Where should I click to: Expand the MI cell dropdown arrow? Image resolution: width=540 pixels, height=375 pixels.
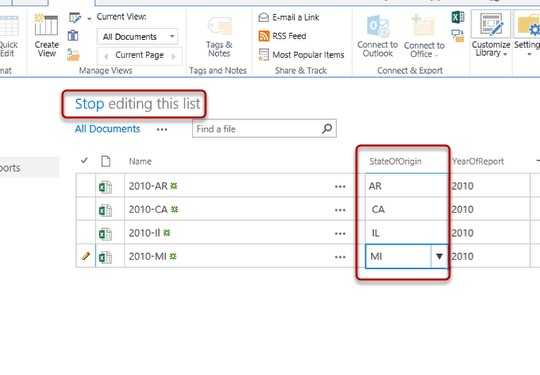[x=439, y=256]
